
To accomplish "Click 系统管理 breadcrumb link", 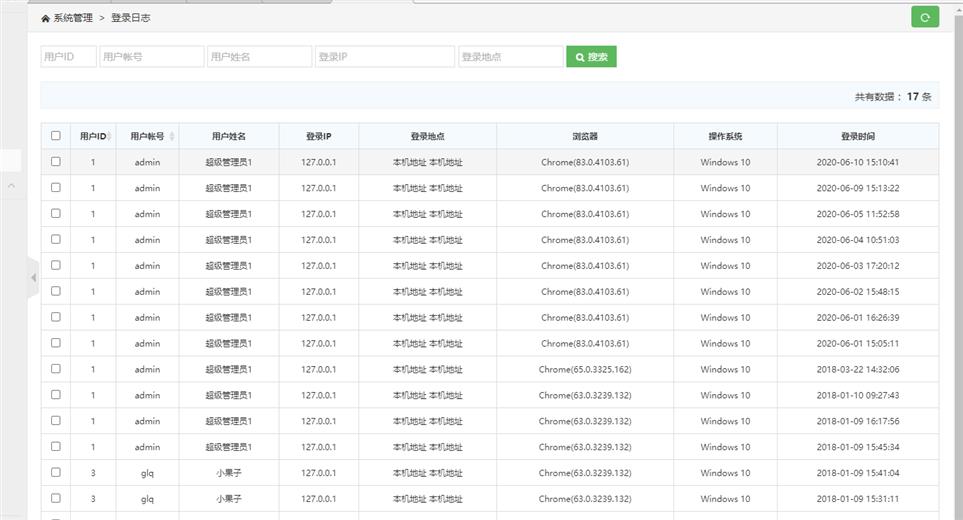I will [x=73, y=18].
